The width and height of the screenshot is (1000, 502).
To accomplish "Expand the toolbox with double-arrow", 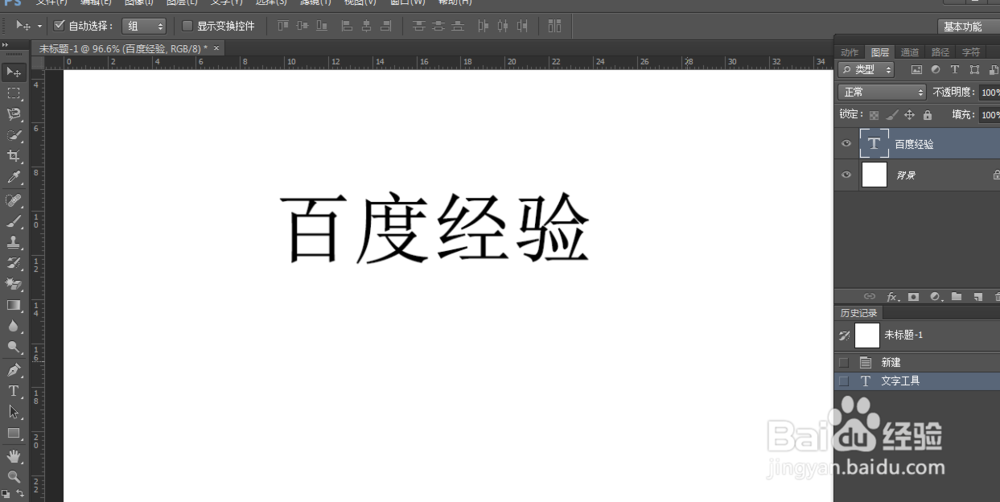I will click(5, 45).
